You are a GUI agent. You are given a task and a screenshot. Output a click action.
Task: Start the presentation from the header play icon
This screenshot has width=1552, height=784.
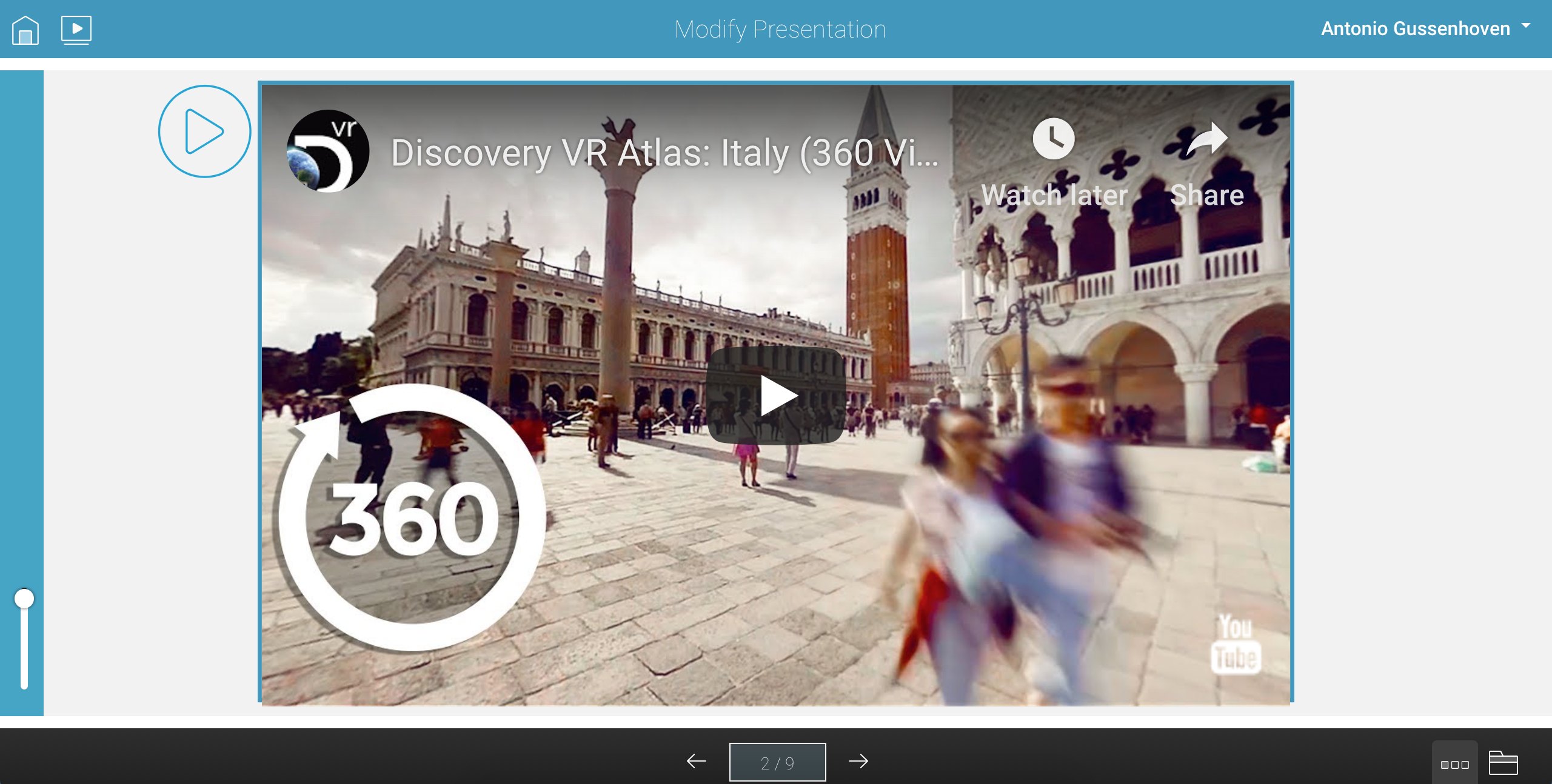coord(76,30)
